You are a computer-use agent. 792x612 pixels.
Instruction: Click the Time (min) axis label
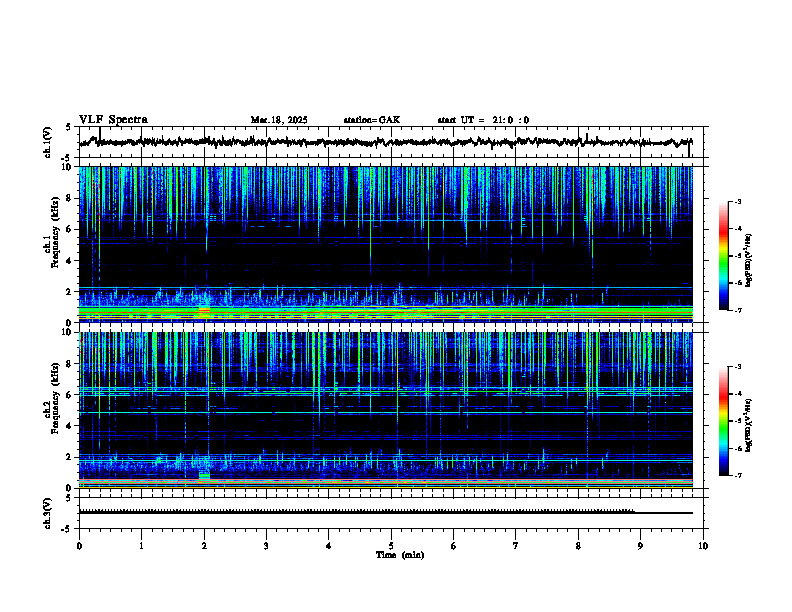click(x=400, y=555)
